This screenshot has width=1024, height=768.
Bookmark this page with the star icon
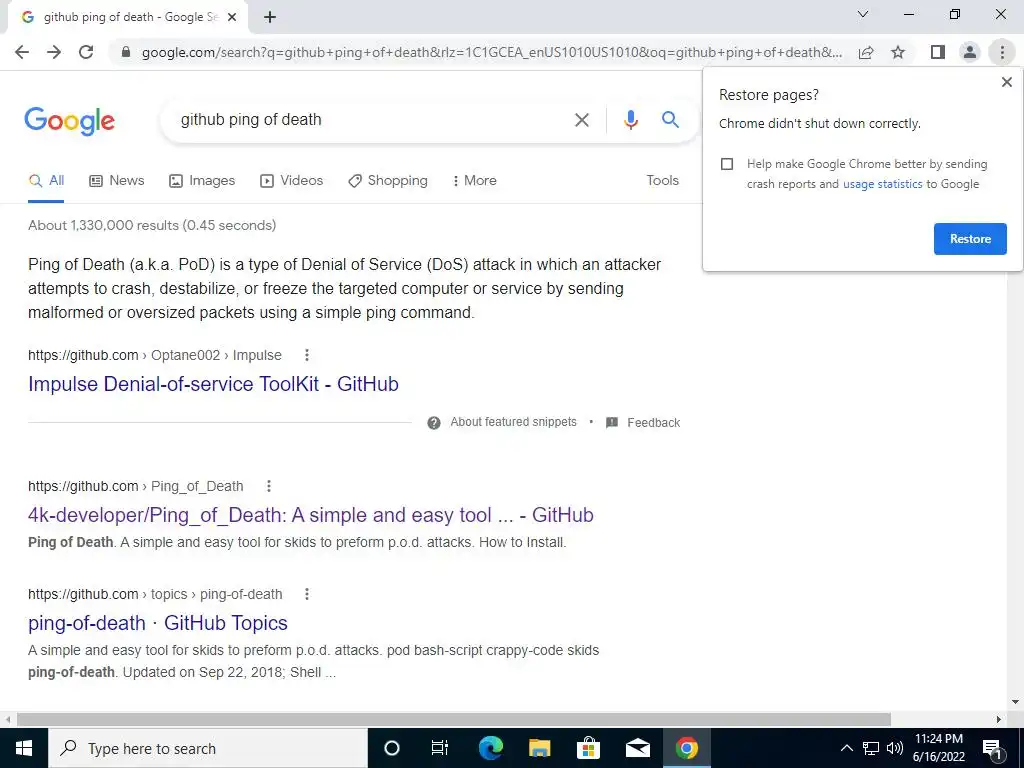pyautogui.click(x=898, y=52)
